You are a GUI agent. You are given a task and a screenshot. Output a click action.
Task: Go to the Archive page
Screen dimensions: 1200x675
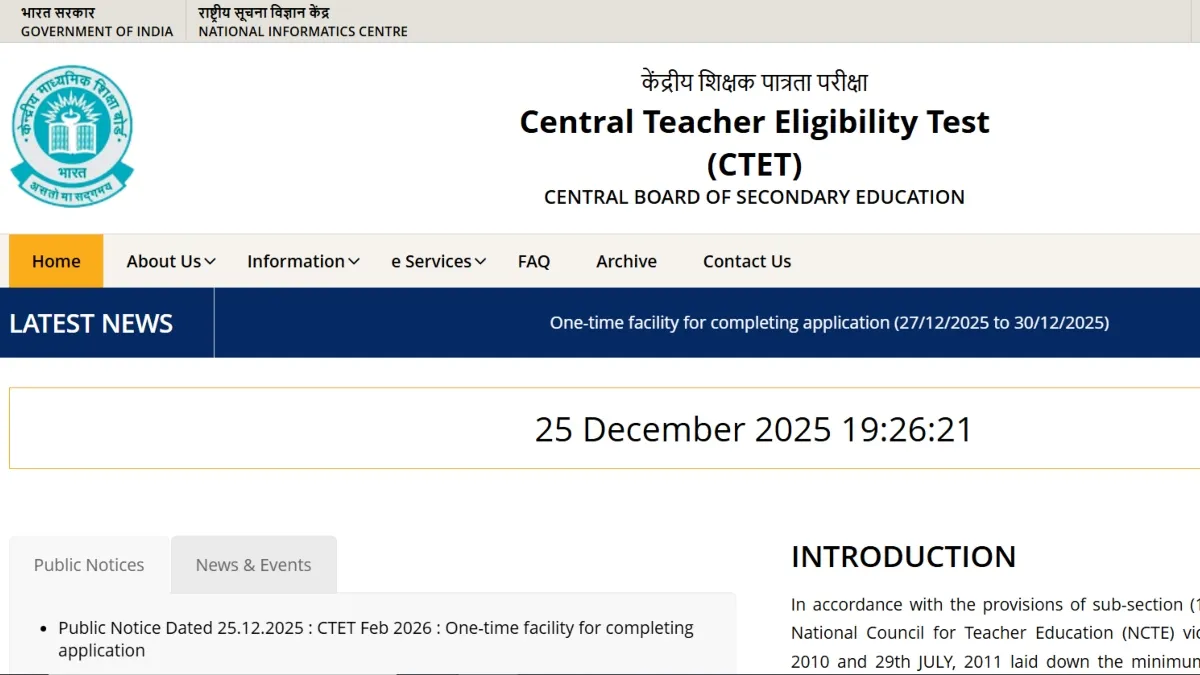pos(626,261)
